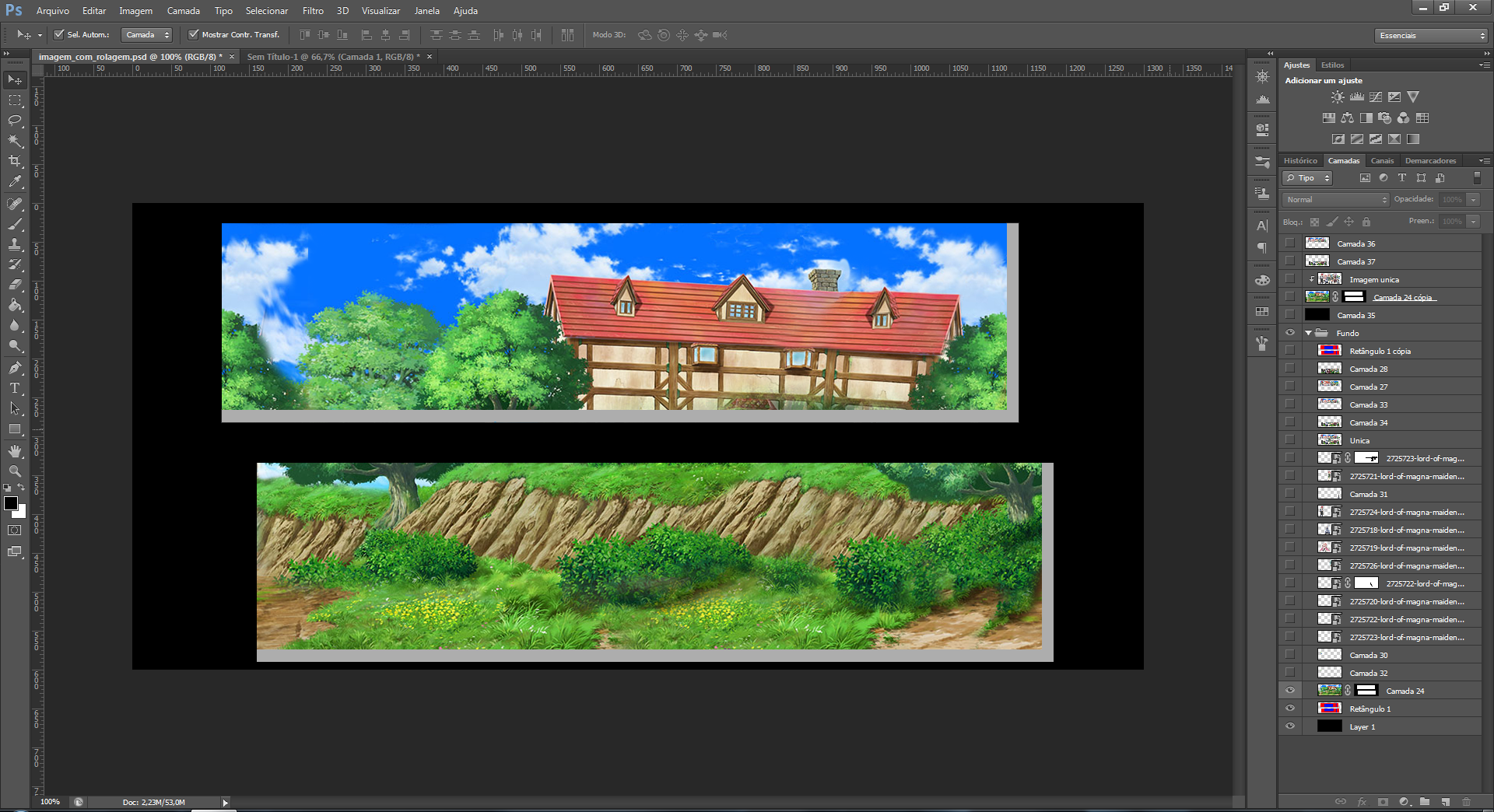Select the Unica layer row
Image resolution: width=1494 pixels, height=812 pixels.
[1380, 440]
